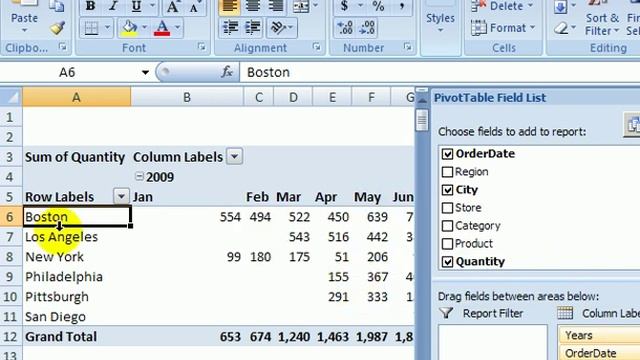Select row 12 header
This screenshot has width=640, height=360.
click(11, 337)
